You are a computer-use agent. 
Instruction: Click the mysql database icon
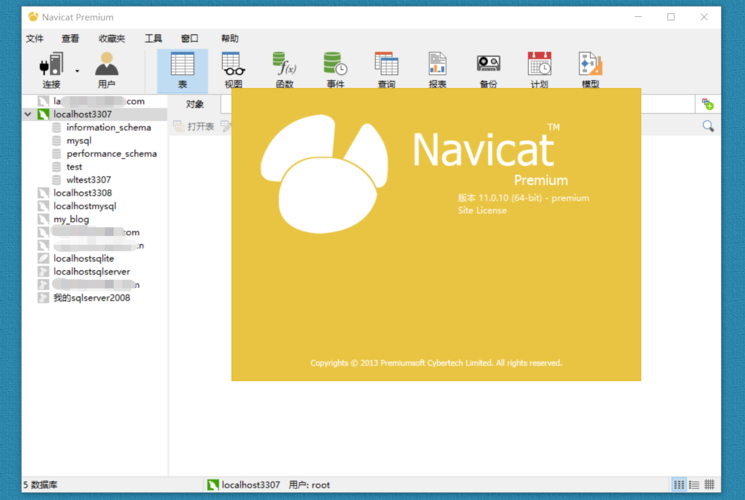click(57, 141)
